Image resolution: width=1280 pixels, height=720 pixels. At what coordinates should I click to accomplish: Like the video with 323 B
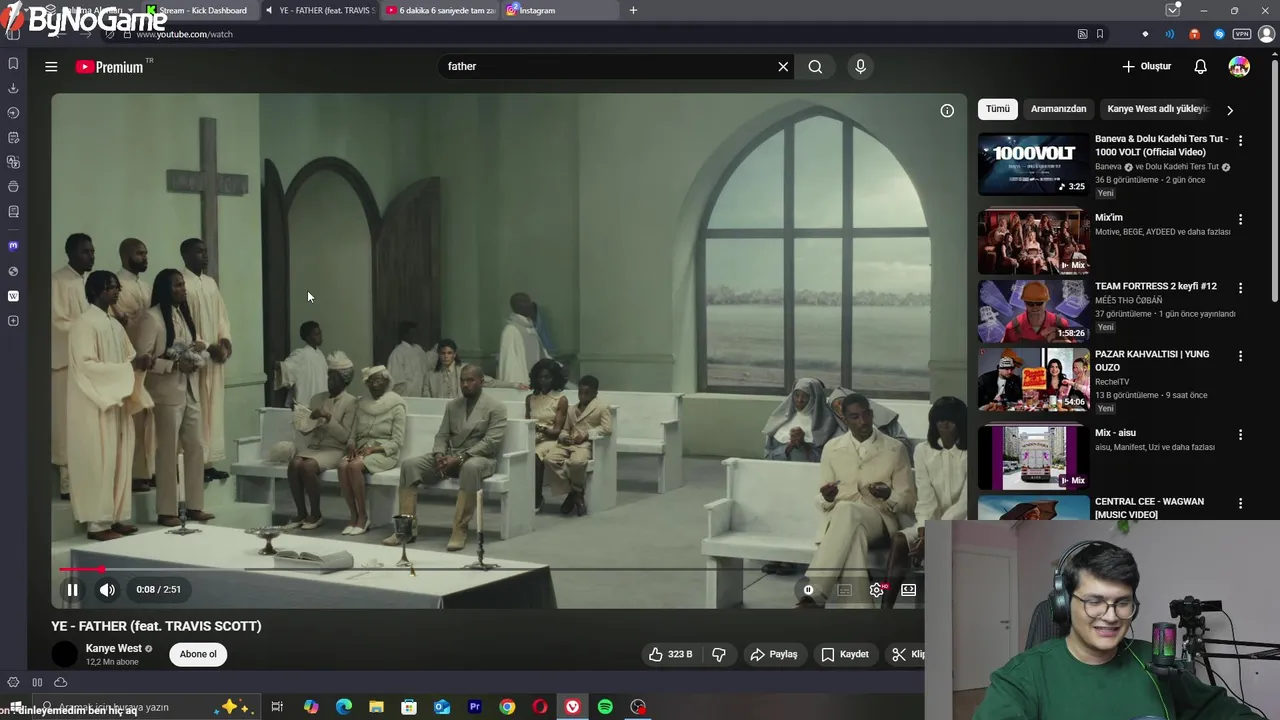670,654
